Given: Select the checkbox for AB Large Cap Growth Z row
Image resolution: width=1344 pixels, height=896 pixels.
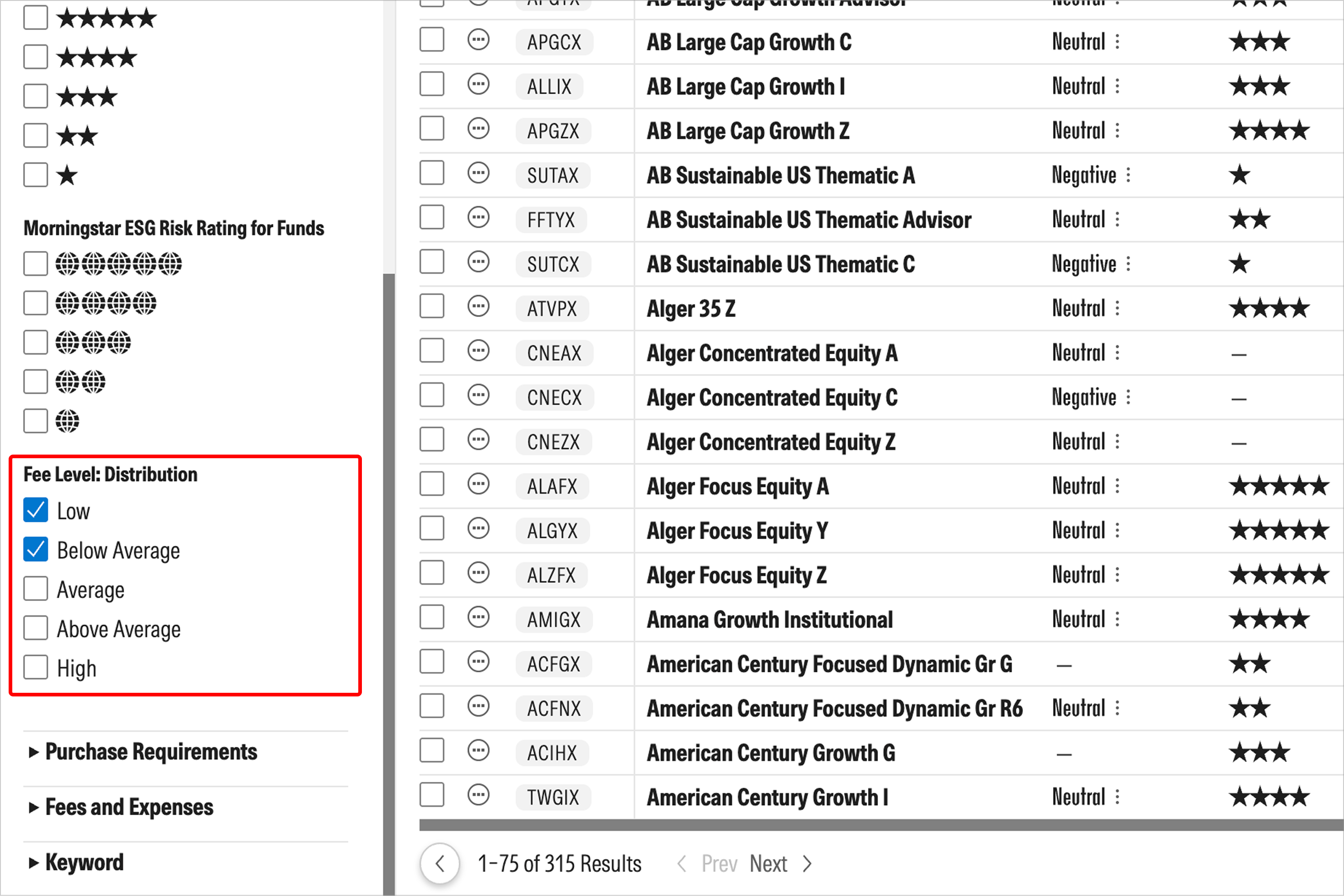Looking at the screenshot, I should [432, 129].
